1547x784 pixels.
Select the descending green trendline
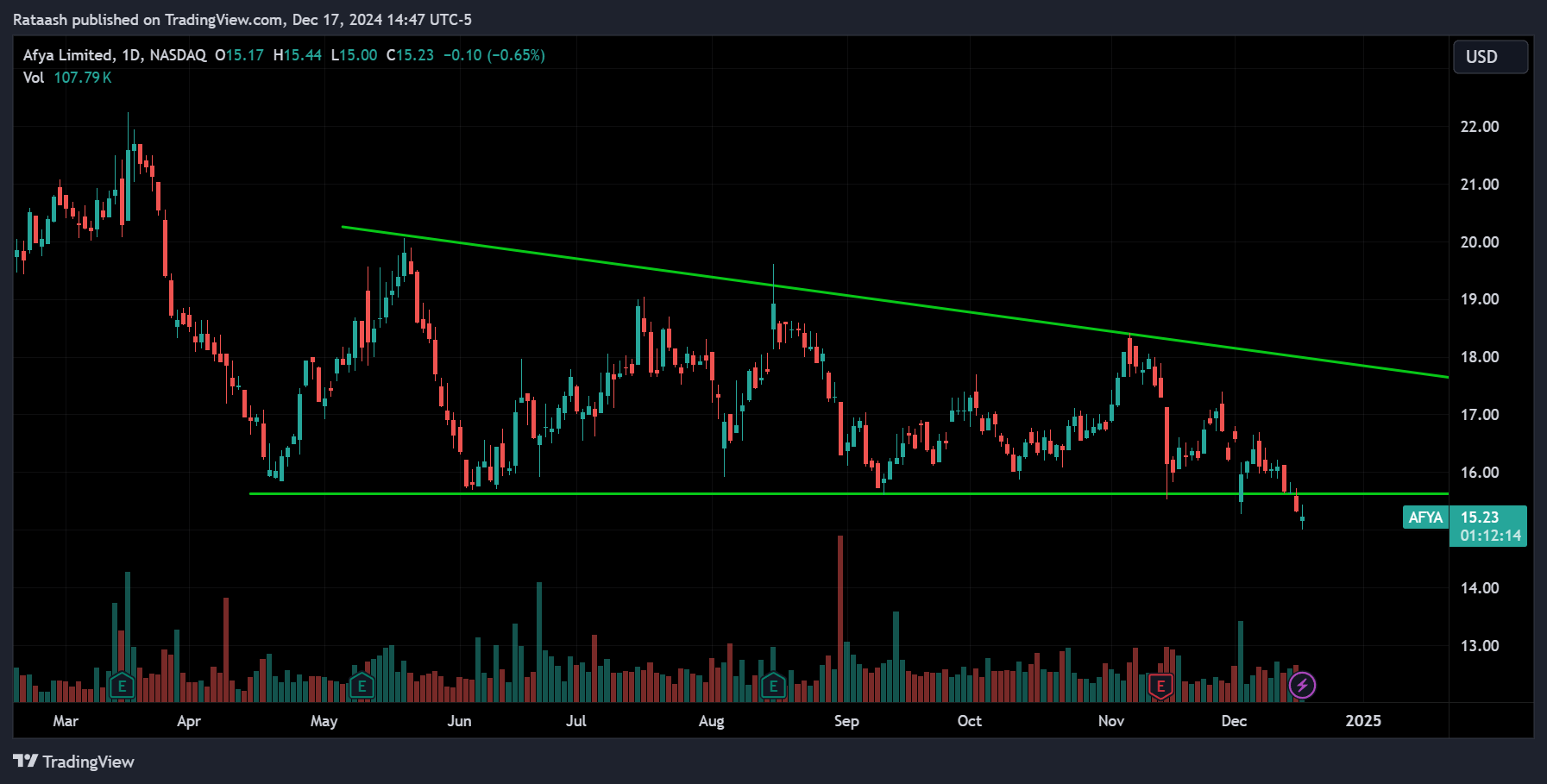[895, 302]
